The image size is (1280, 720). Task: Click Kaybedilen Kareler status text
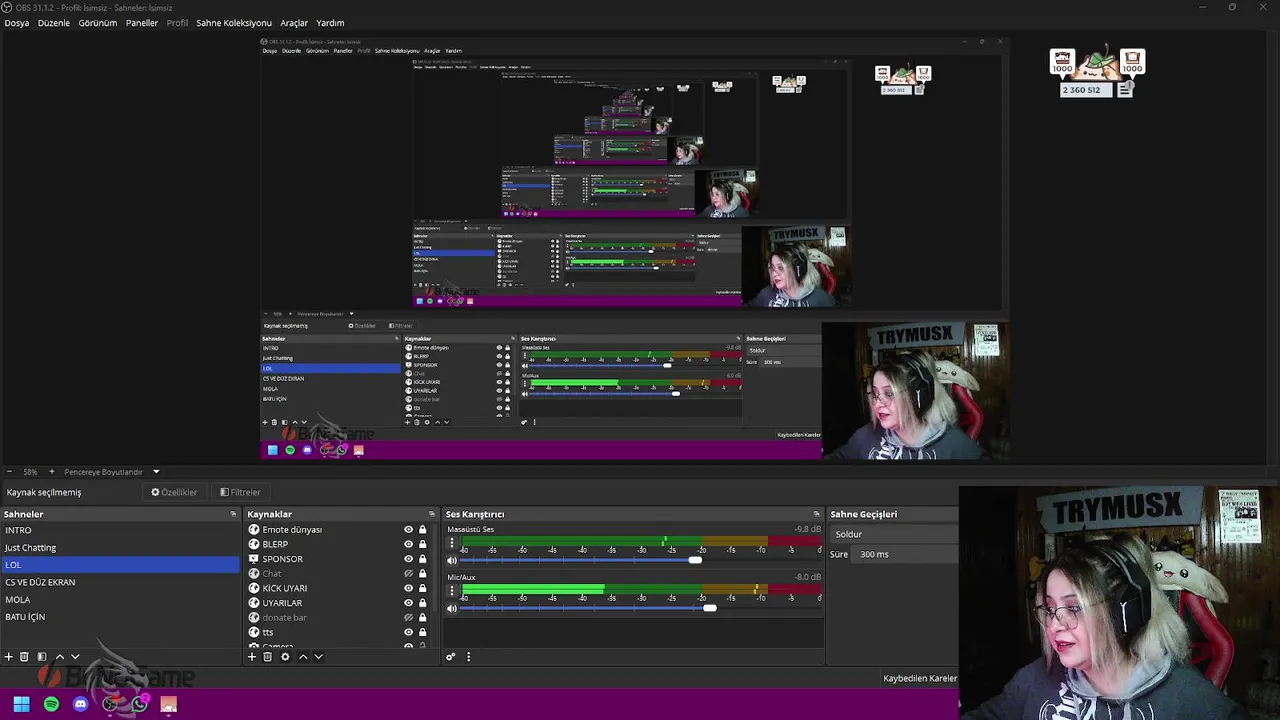pyautogui.click(x=919, y=678)
